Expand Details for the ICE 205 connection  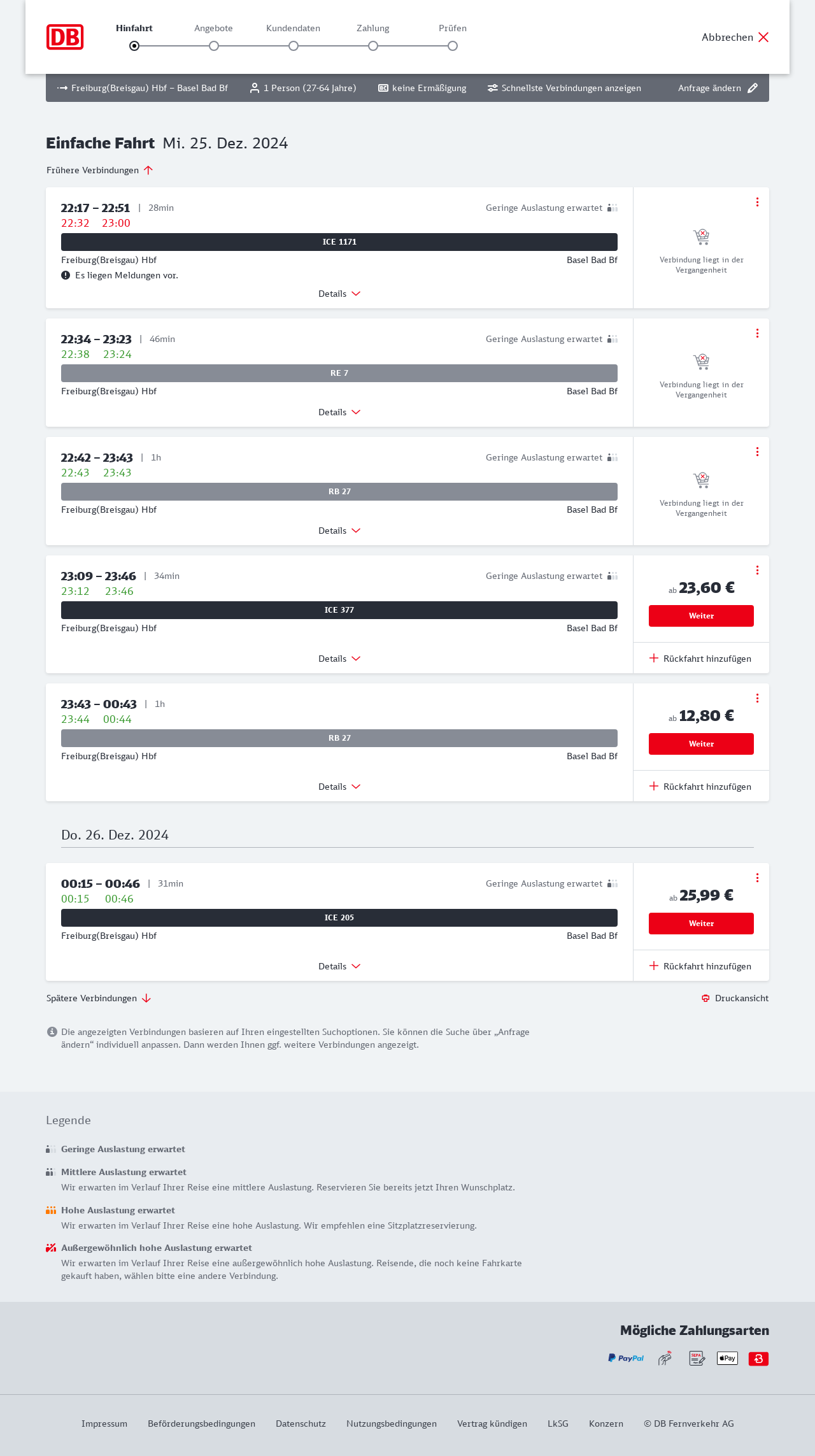[339, 966]
